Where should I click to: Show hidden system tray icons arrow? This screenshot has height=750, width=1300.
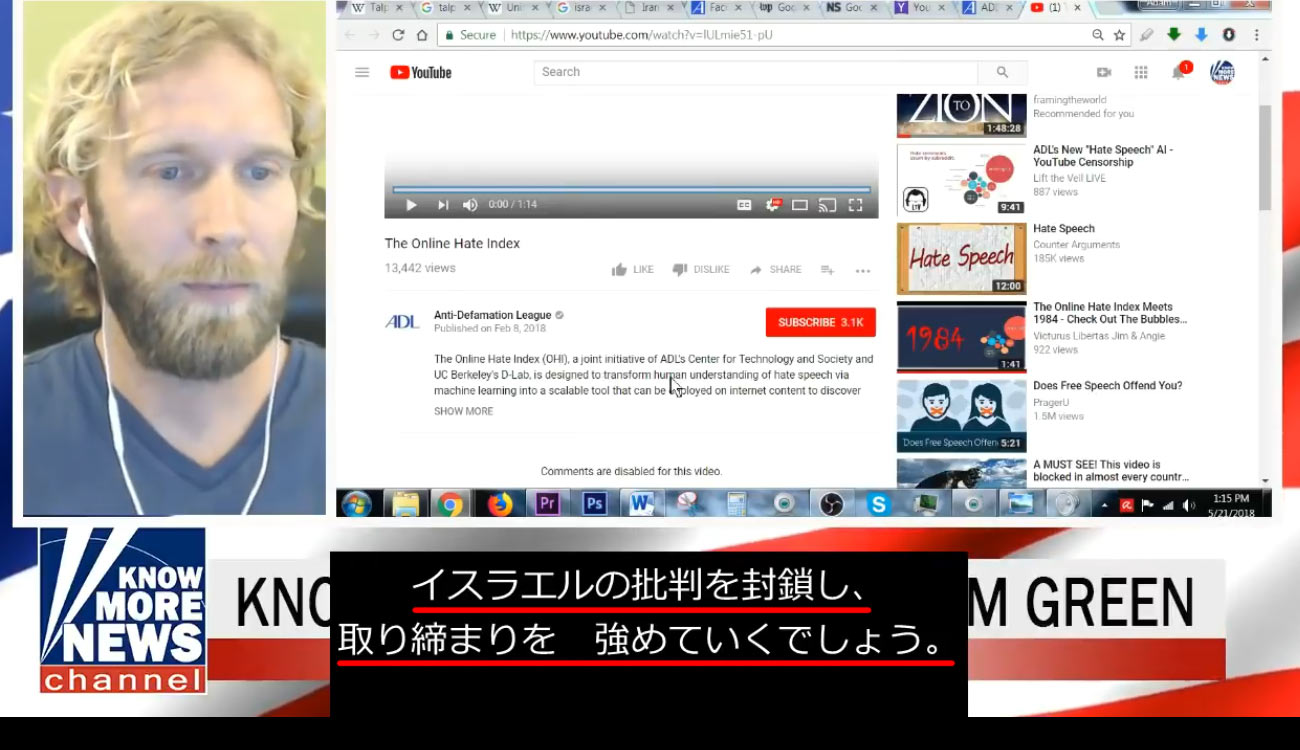point(1105,505)
